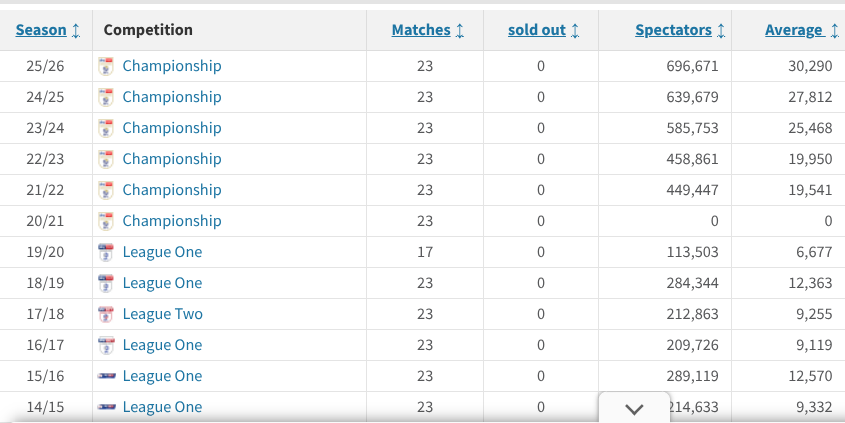Viewport: 845px width, 423px height.
Task: Click the sort arrows beside Spectators
Action: click(x=721, y=30)
